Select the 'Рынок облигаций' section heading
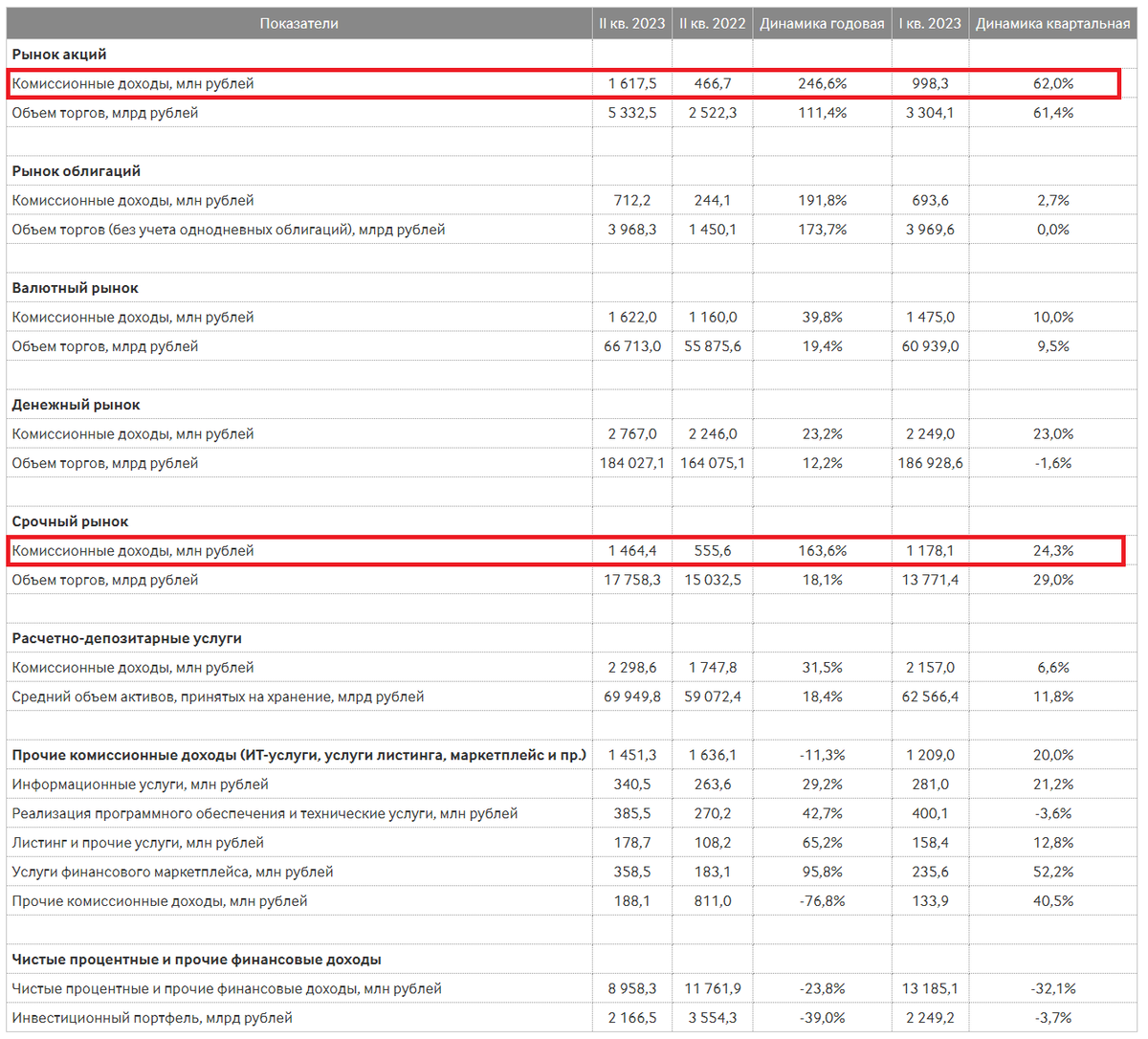 [77, 171]
